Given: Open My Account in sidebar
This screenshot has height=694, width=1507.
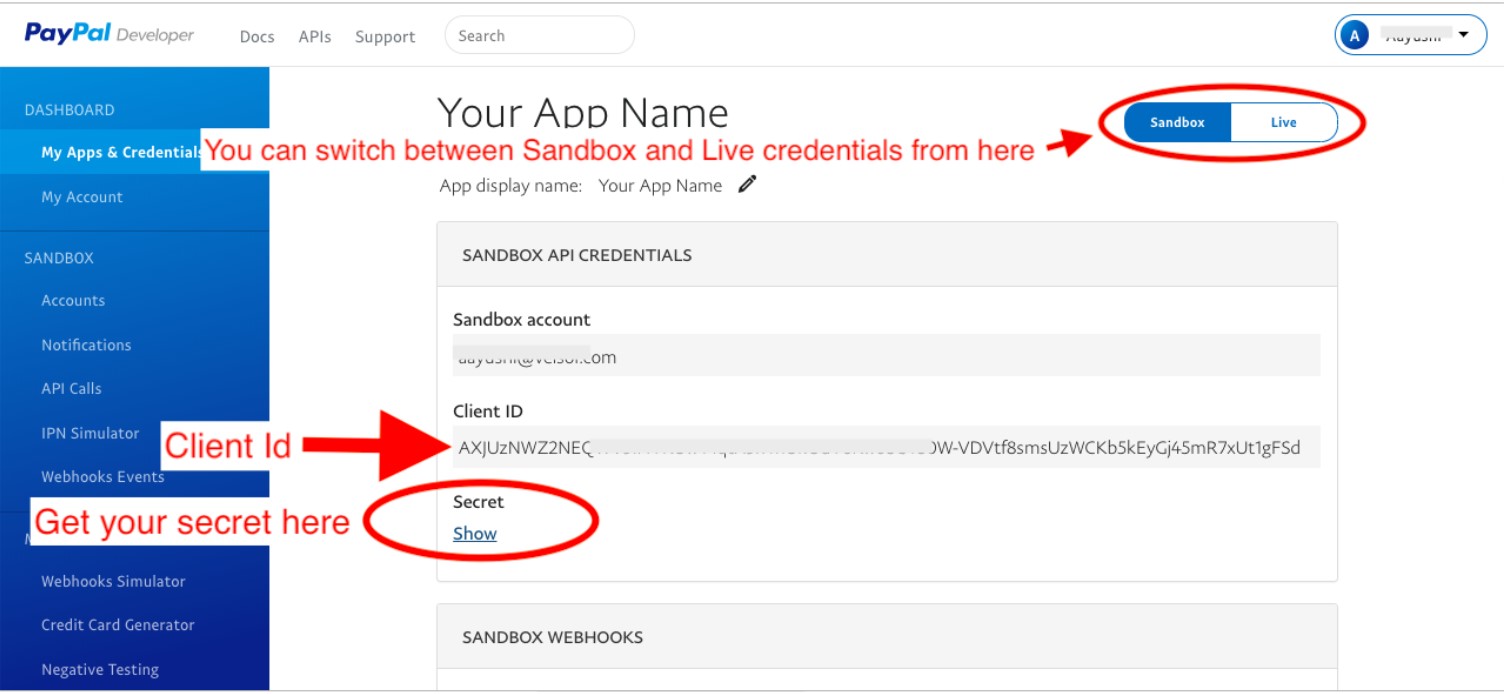Looking at the screenshot, I should pos(82,197).
